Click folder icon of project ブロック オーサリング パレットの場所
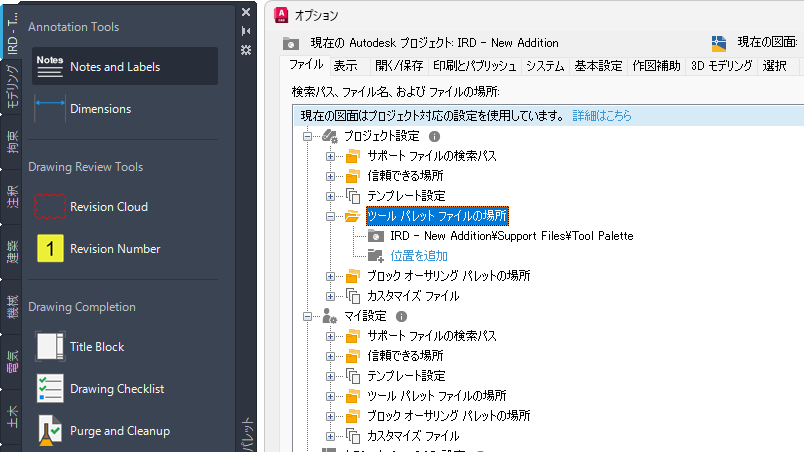This screenshot has width=804, height=452. (x=353, y=276)
